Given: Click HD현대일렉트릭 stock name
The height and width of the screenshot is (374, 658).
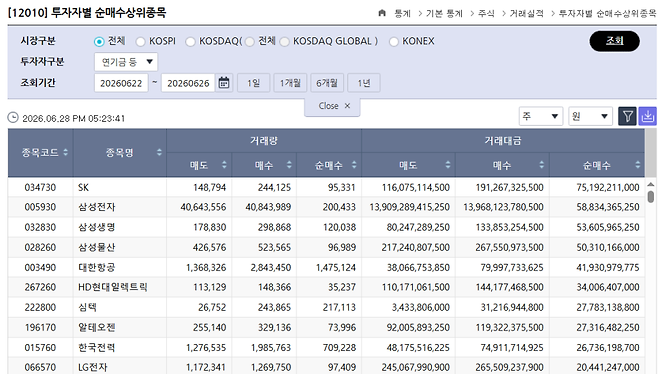Looking at the screenshot, I should [x=112, y=287].
